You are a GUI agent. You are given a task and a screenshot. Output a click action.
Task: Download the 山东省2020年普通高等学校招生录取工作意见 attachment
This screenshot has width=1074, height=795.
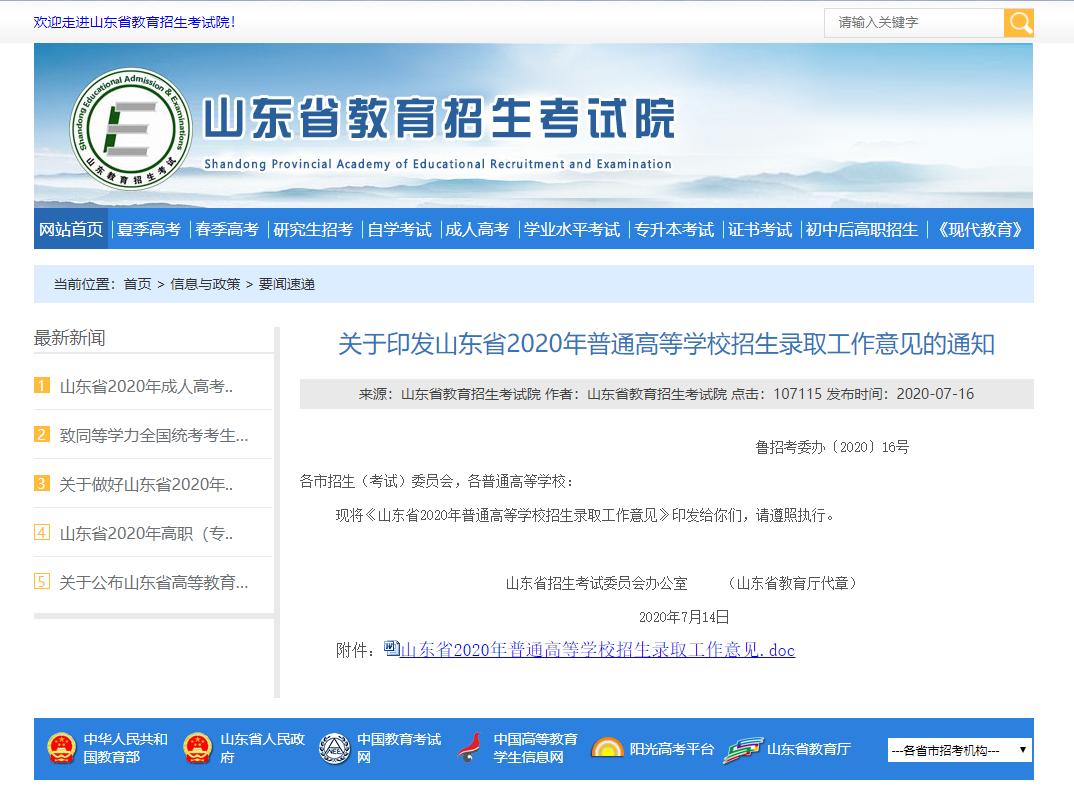pyautogui.click(x=595, y=650)
